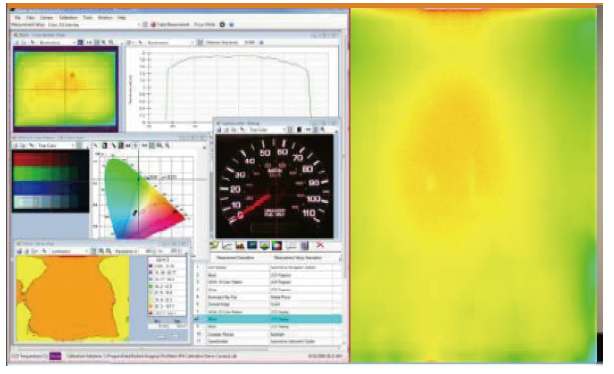
Task: Click the red X delete icon
Action: (320, 245)
